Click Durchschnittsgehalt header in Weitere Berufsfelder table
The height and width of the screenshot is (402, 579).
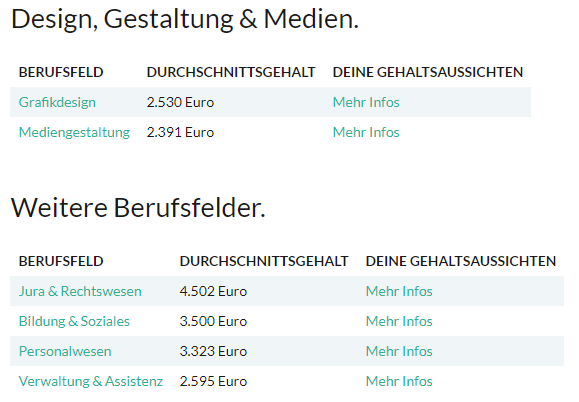tap(264, 261)
